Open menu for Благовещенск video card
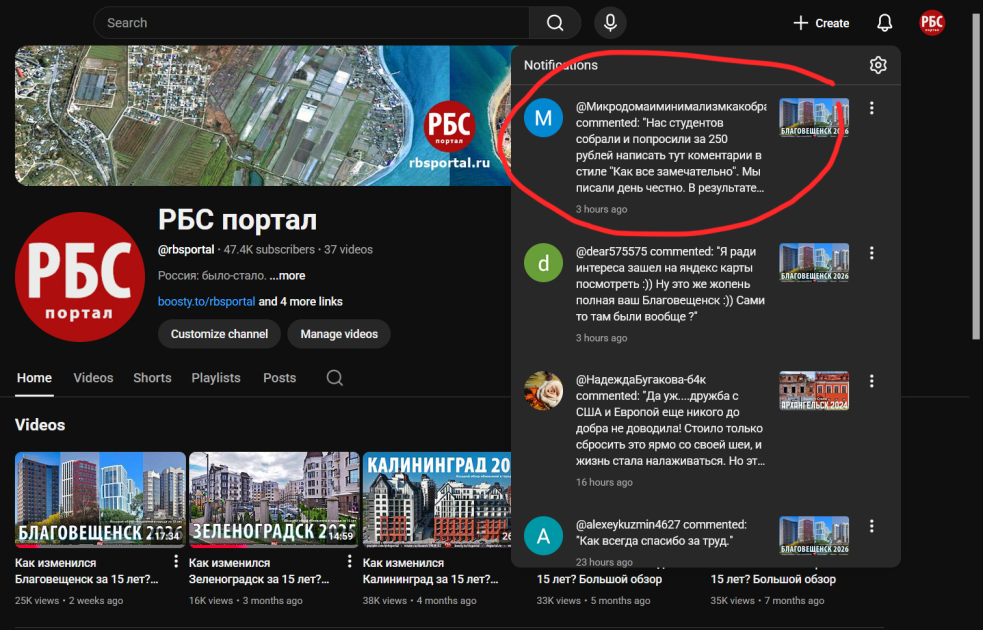 tap(176, 561)
